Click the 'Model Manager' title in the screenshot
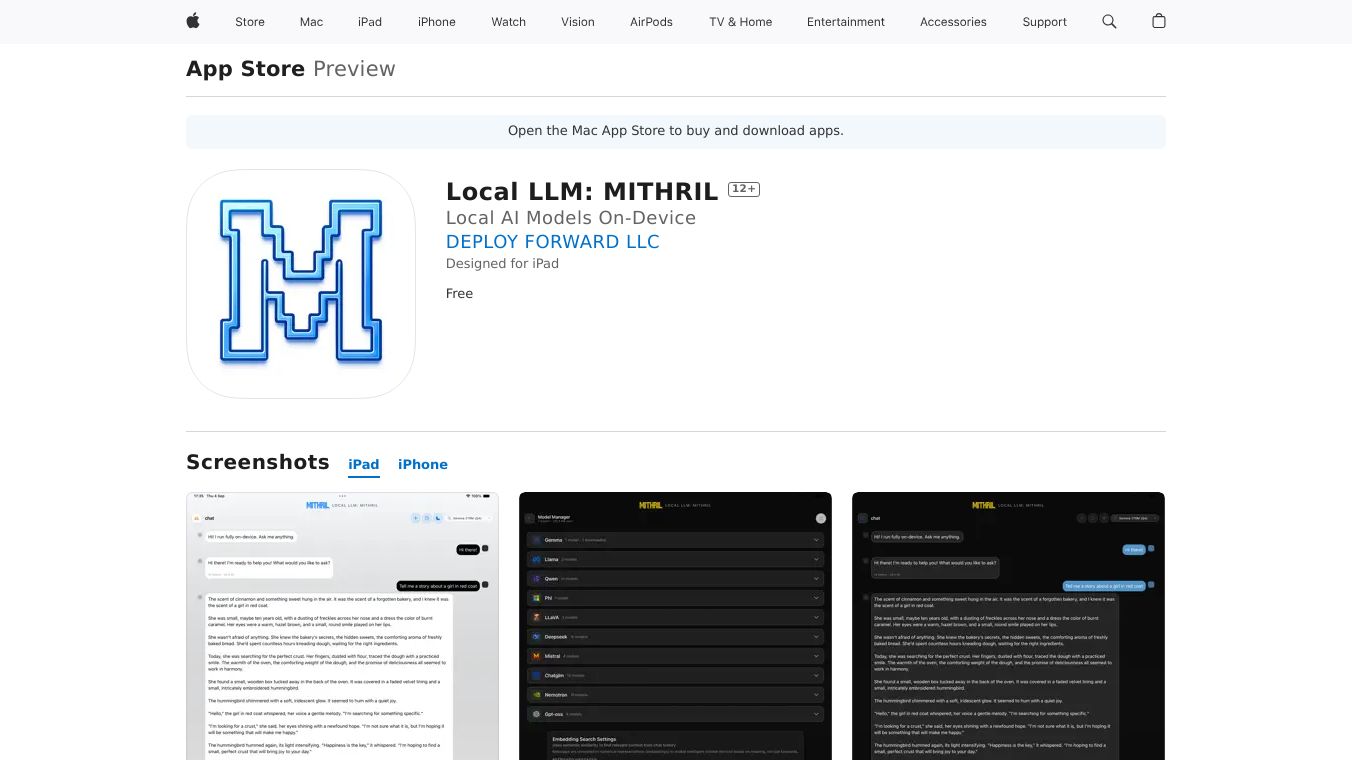 pyautogui.click(x=554, y=517)
